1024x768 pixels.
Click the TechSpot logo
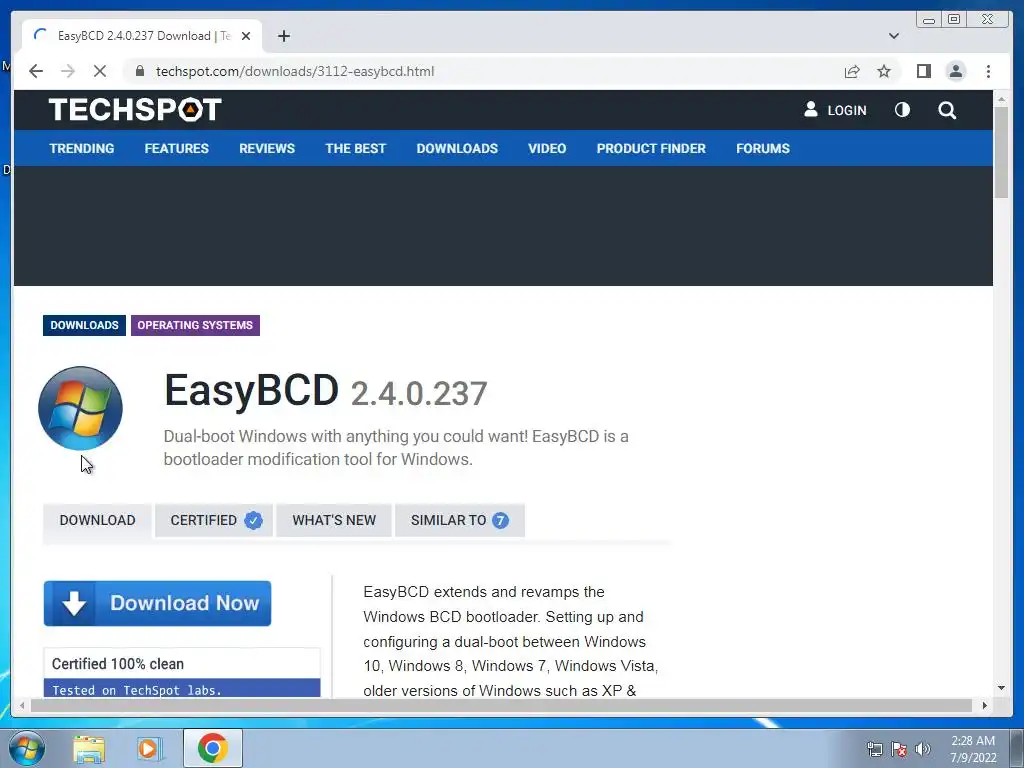pyautogui.click(x=135, y=110)
